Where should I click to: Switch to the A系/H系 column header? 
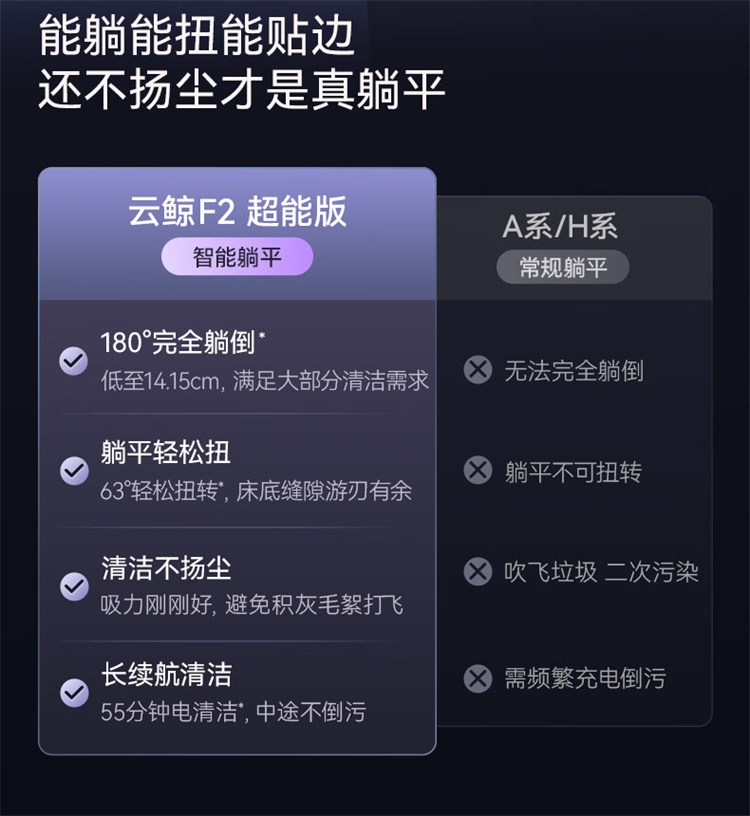coord(560,227)
